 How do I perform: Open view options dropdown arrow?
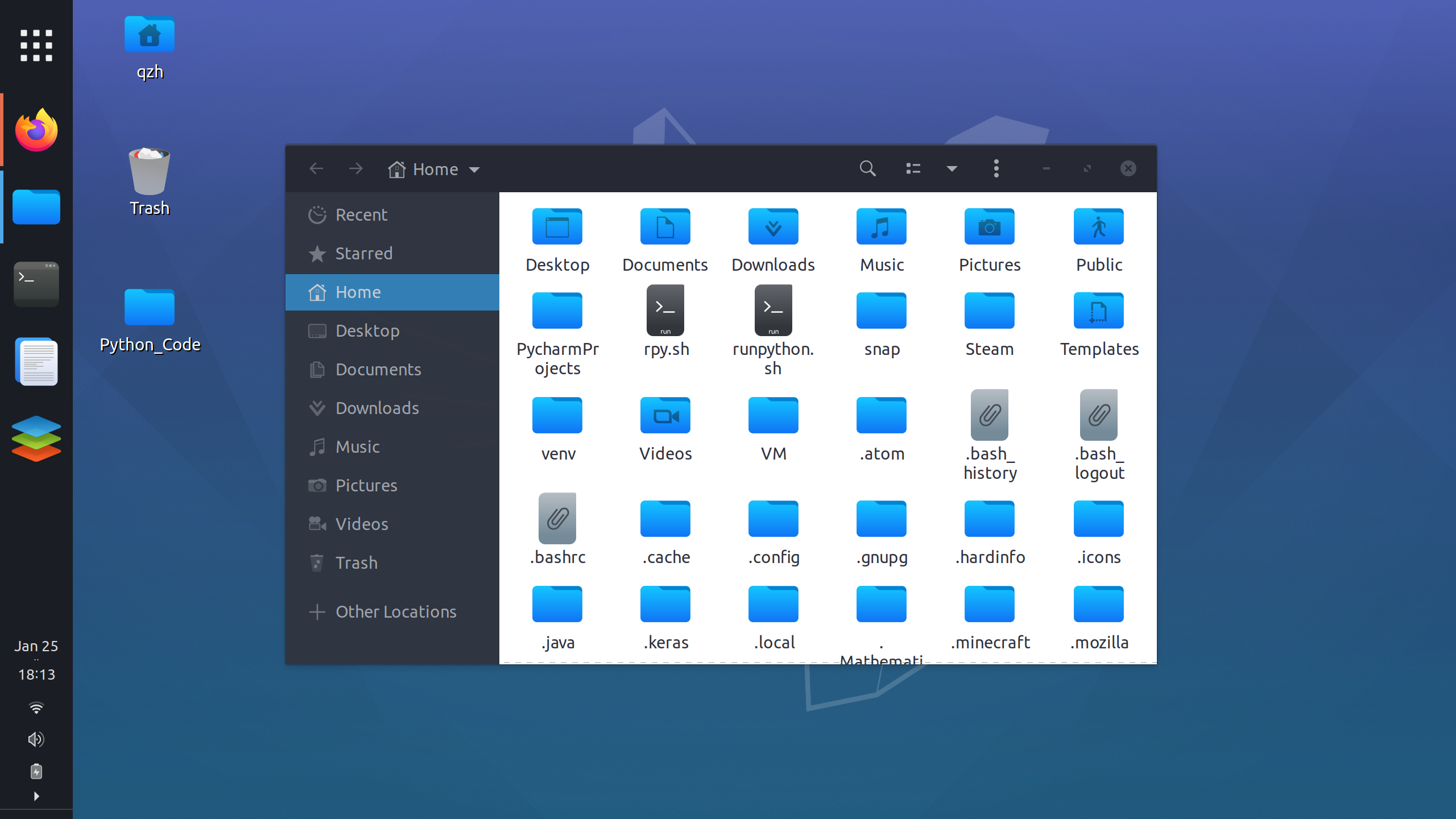(952, 168)
